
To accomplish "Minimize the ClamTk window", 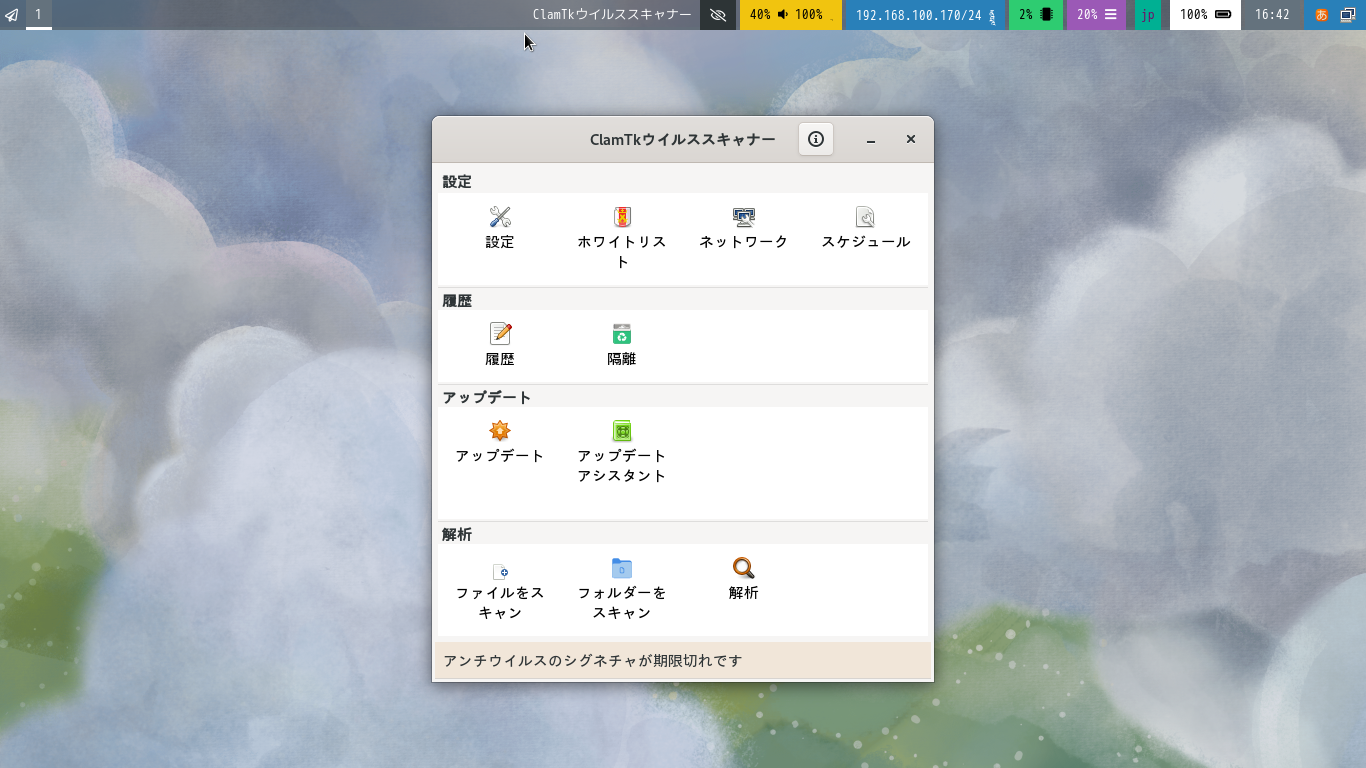I will [871, 140].
